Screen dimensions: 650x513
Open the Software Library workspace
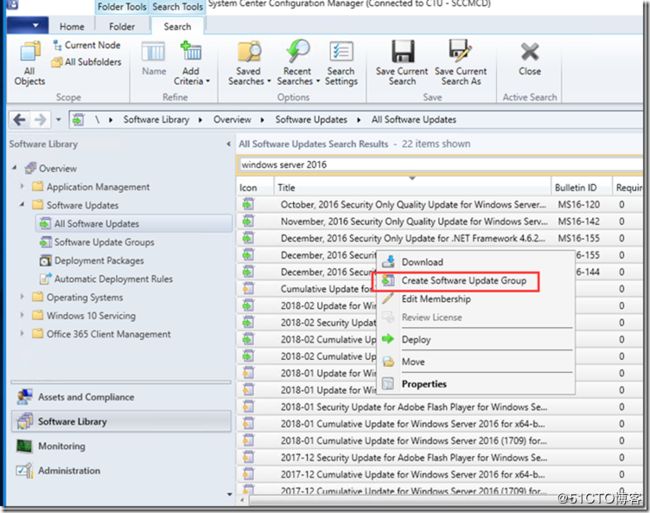pos(121,421)
